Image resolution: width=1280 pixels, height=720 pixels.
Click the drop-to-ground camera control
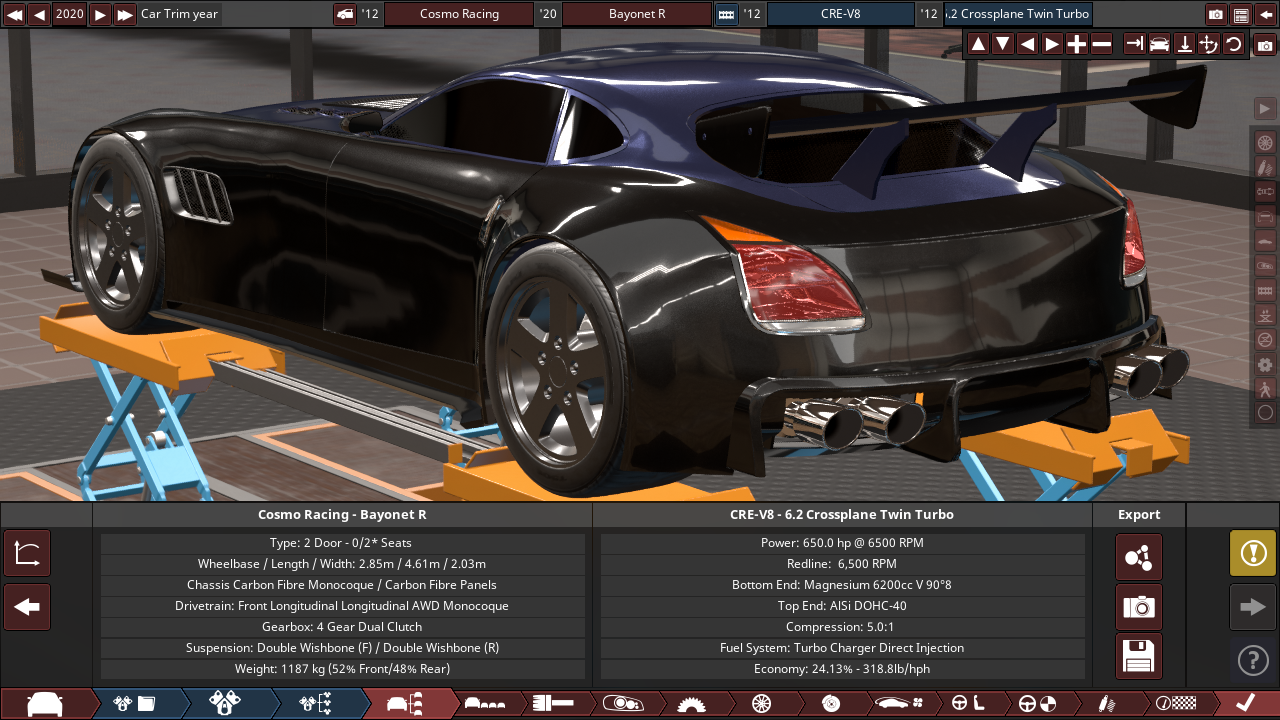(x=1184, y=43)
